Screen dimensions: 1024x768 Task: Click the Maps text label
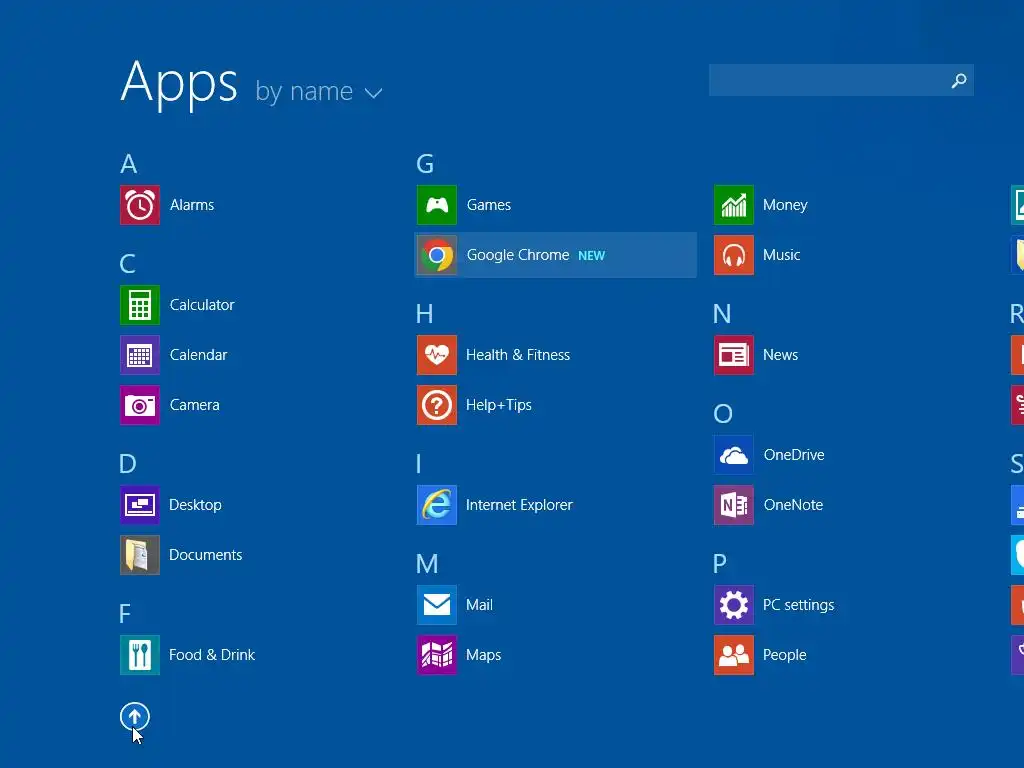coord(483,655)
